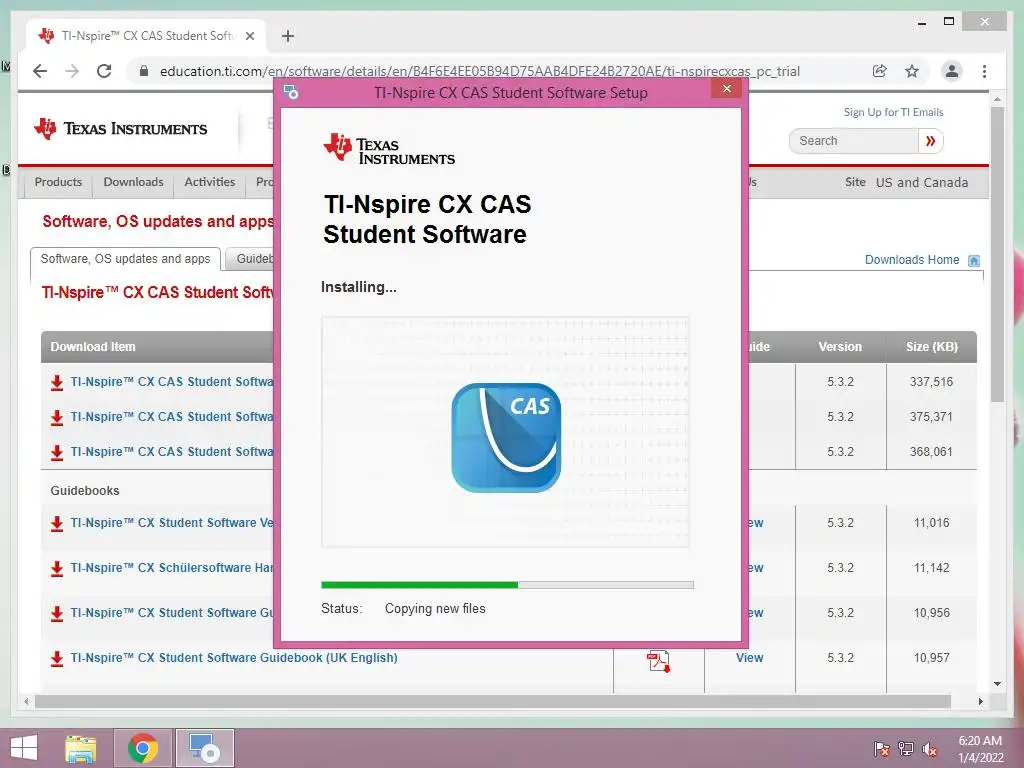This screenshot has width=1024, height=768.
Task: Click the padlock site info icon
Action: coord(144,71)
